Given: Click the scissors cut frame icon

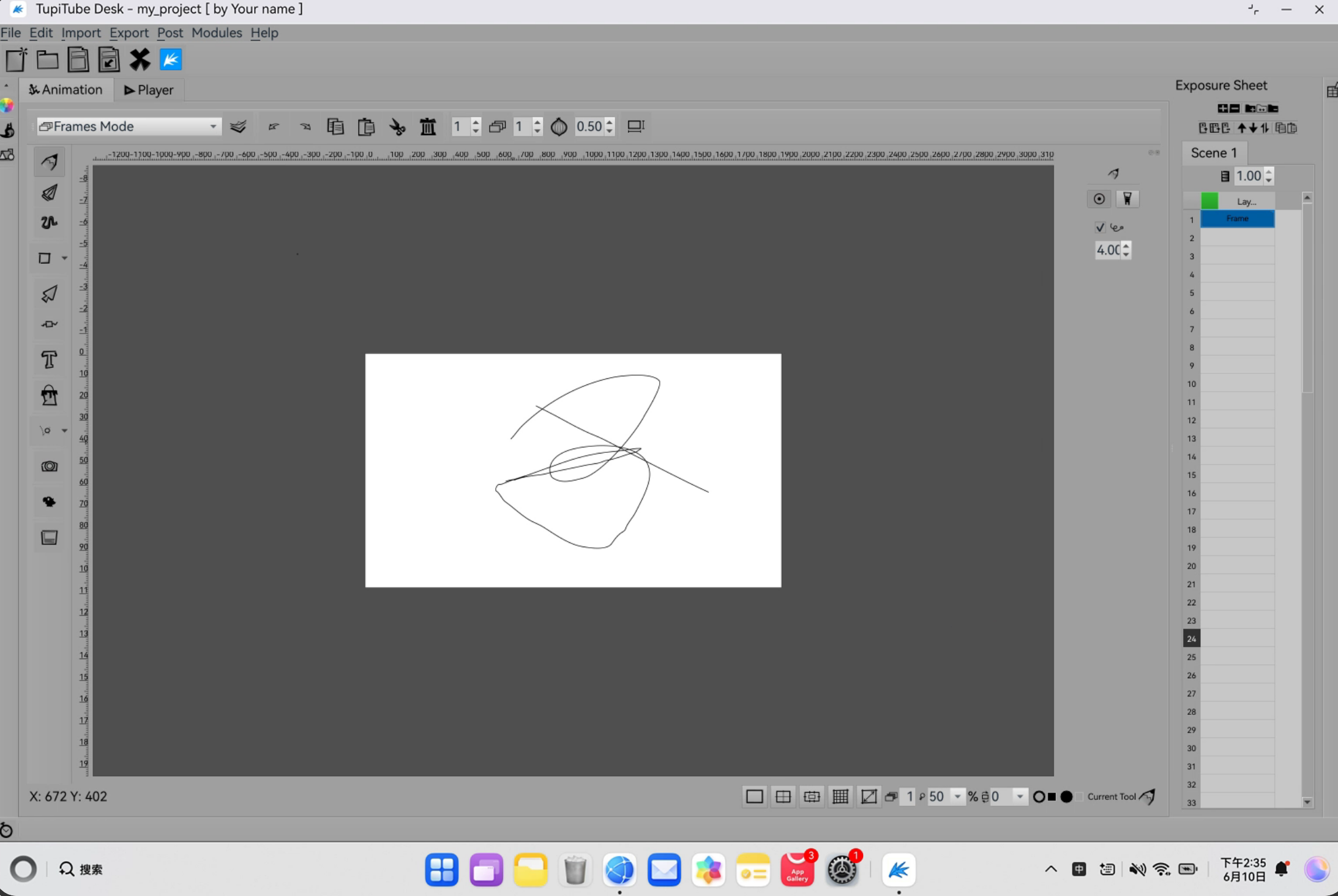Looking at the screenshot, I should point(397,127).
